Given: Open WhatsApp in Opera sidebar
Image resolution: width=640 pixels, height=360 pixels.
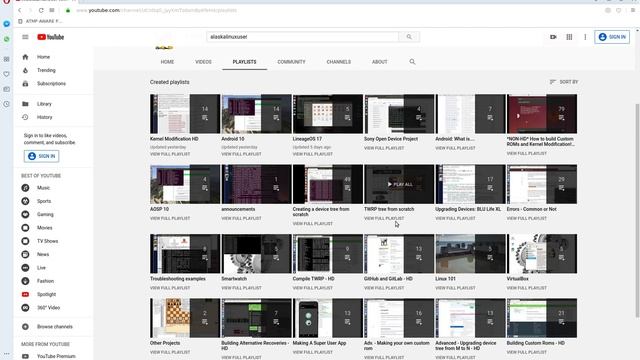Looking at the screenshot, I should (x=7, y=39).
